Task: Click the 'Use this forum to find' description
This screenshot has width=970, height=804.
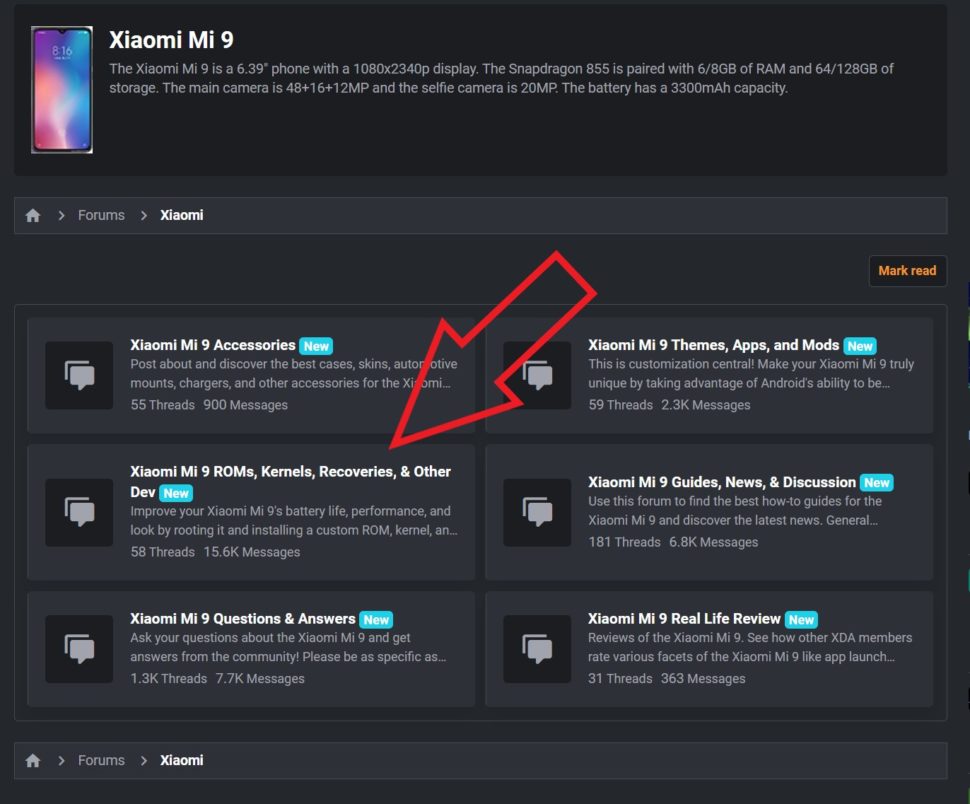Action: click(735, 511)
